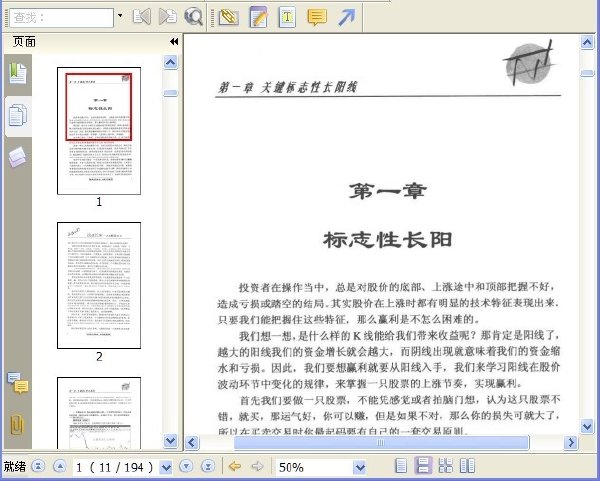Click the find previous icon
This screenshot has height=481, width=600.
(x=142, y=17)
